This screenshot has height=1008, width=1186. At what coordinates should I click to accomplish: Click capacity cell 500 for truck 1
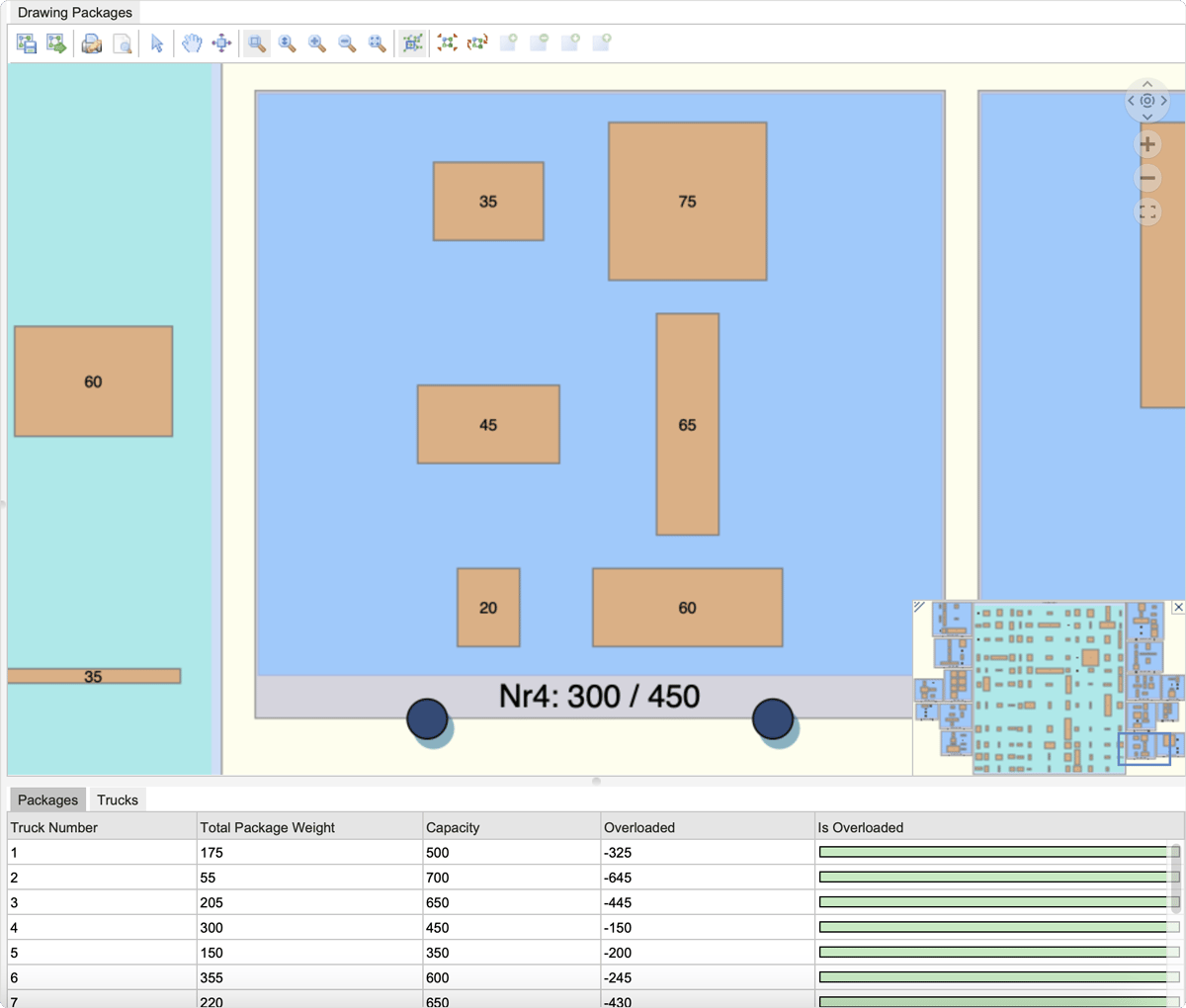(x=512, y=852)
